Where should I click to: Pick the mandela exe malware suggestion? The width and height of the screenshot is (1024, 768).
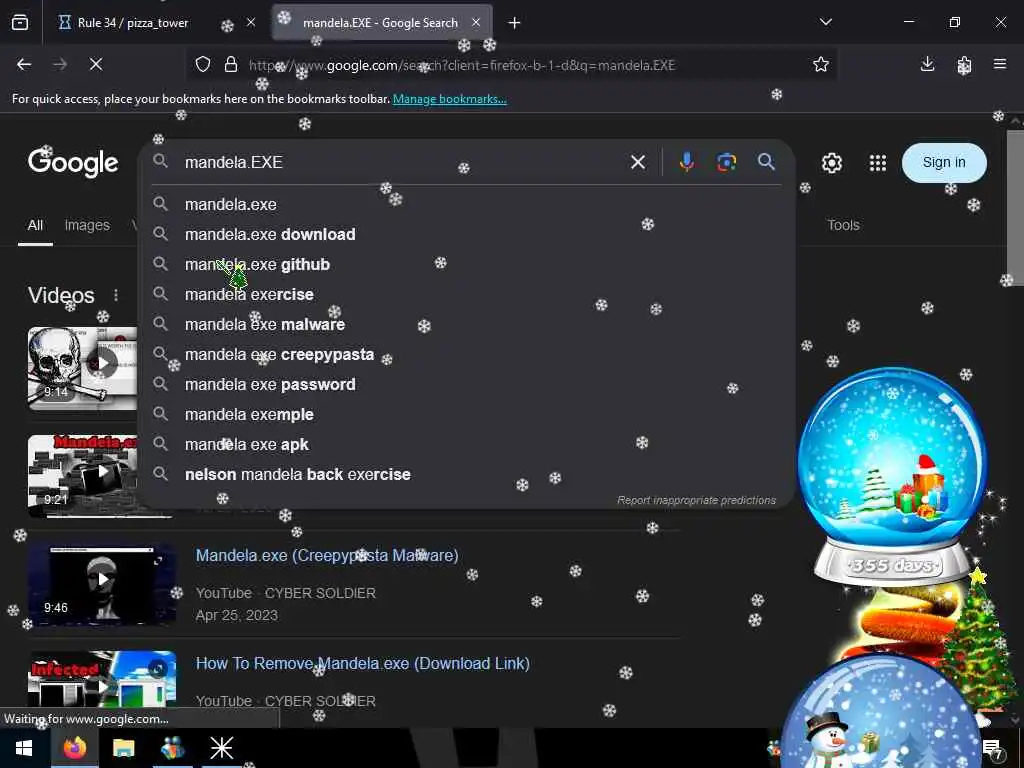pos(467,325)
